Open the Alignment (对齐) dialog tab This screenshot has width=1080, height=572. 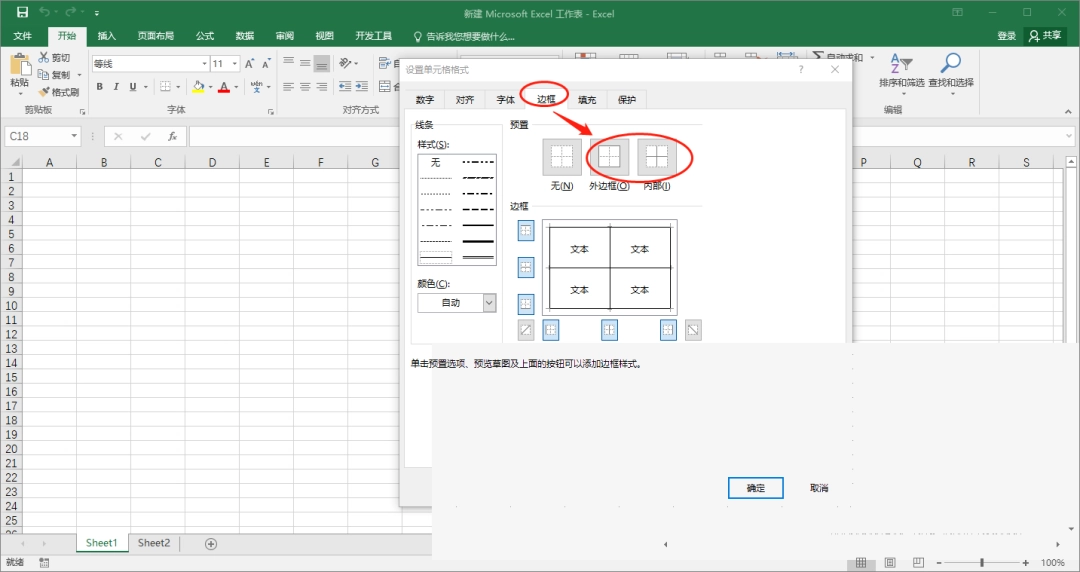point(465,100)
